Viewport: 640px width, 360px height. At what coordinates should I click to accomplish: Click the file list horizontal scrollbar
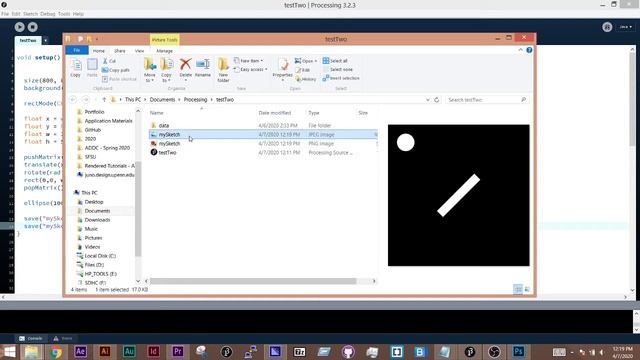pyautogui.click(x=253, y=281)
